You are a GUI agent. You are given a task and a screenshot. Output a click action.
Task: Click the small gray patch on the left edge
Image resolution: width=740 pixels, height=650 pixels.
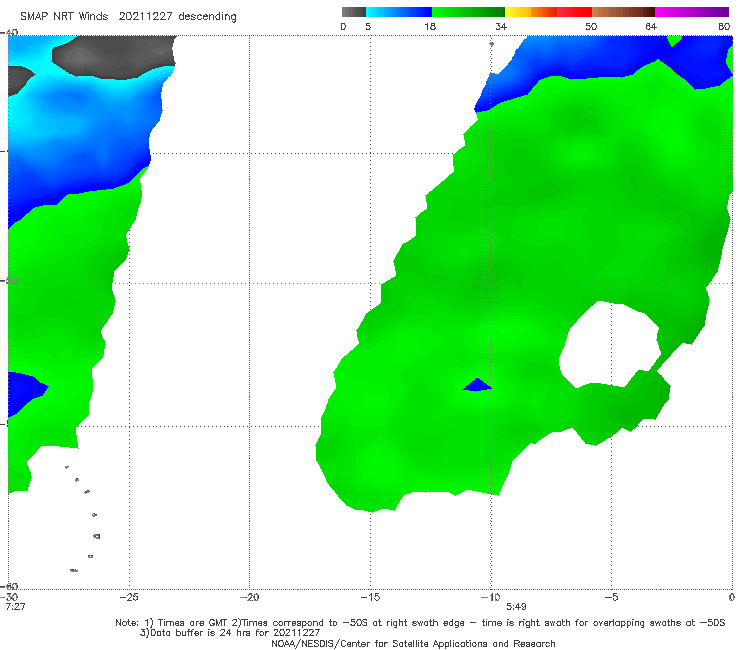20,81
